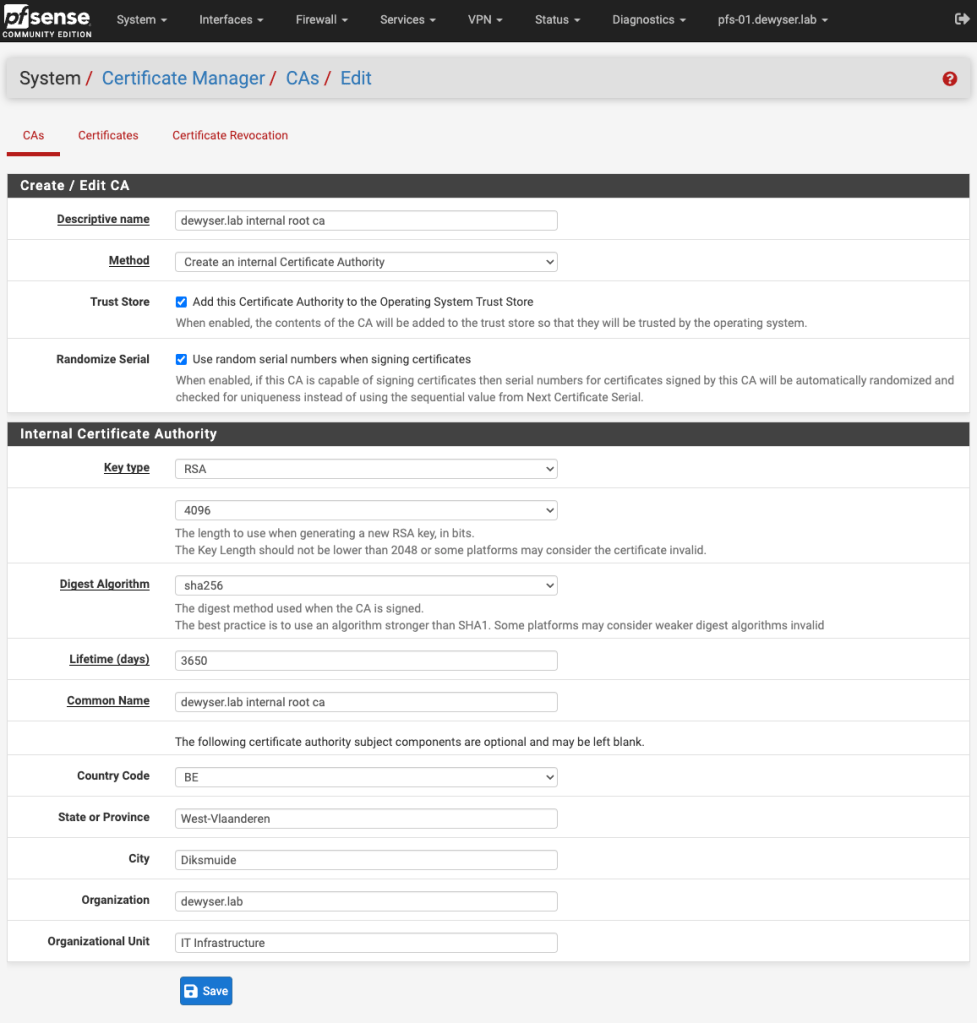This screenshot has width=977, height=1023.
Task: Click the CAs breadcrumb link
Action: click(x=302, y=78)
